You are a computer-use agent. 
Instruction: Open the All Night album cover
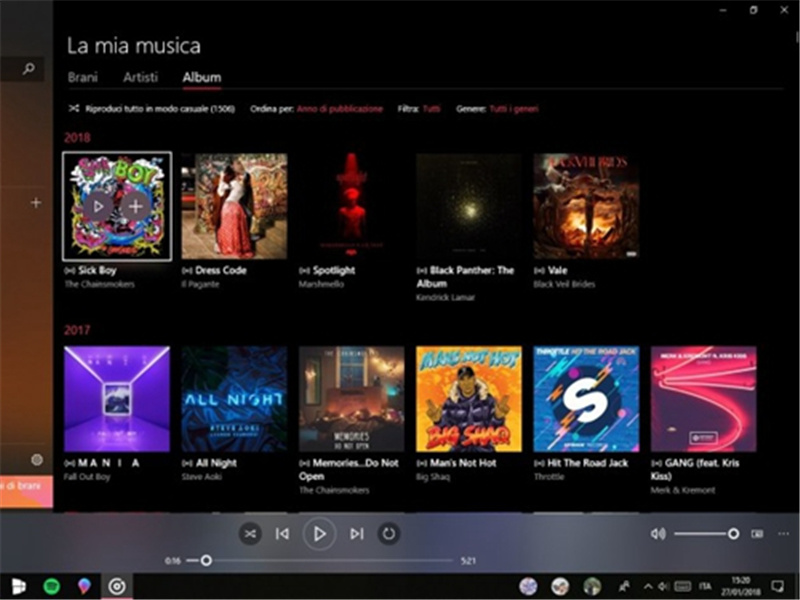coord(234,399)
